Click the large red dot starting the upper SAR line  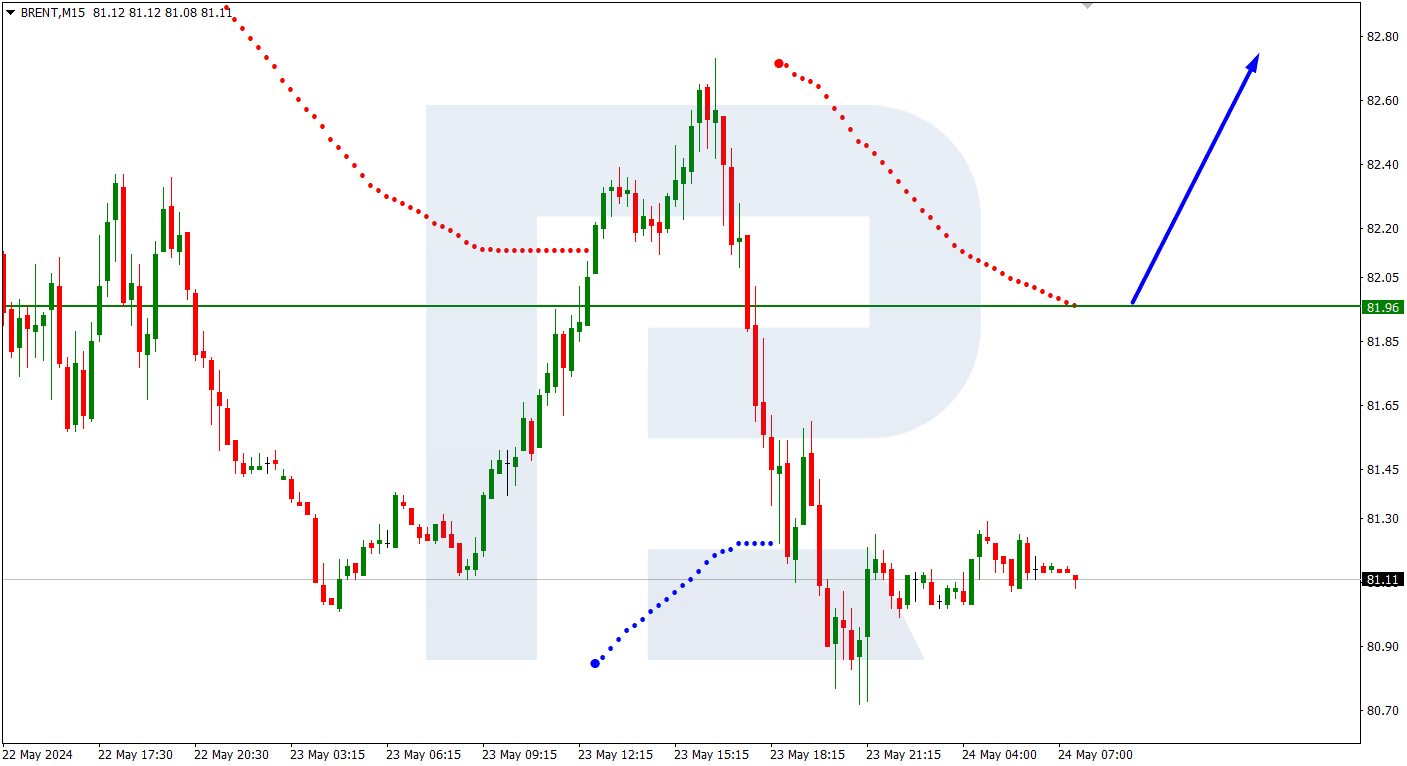tap(779, 63)
